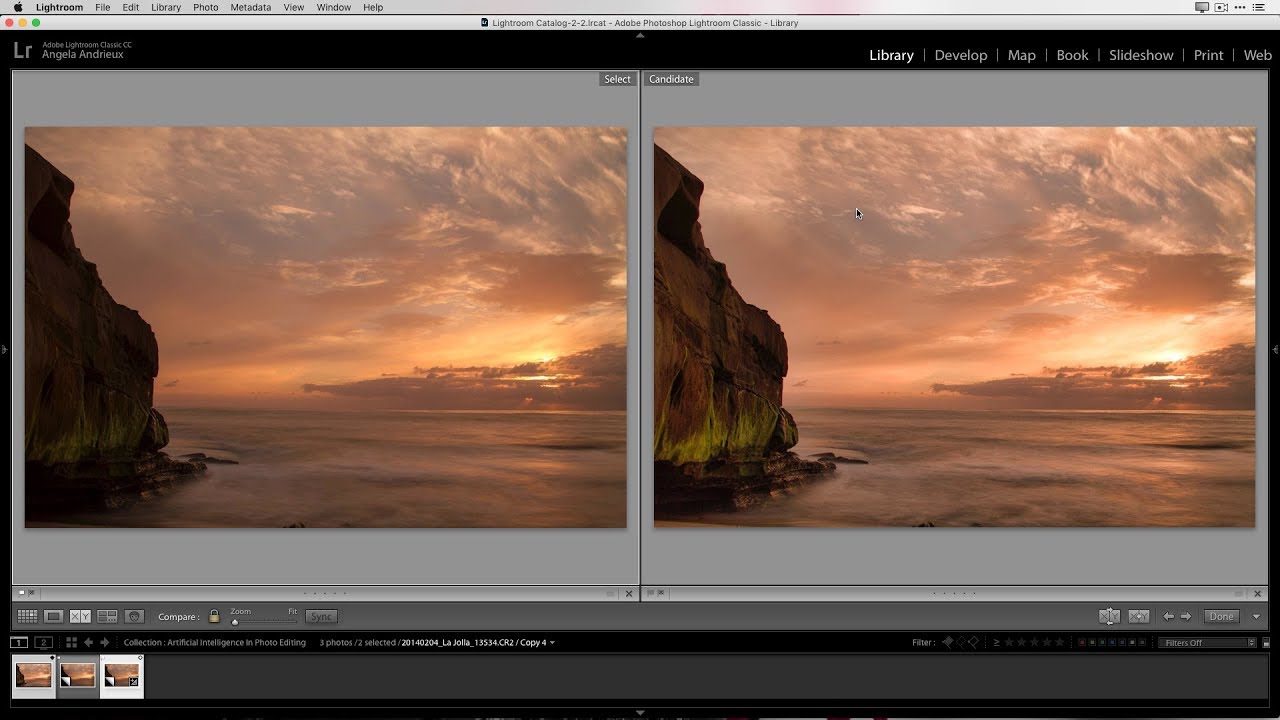
Task: Open the Slideshow module
Action: (x=1141, y=55)
